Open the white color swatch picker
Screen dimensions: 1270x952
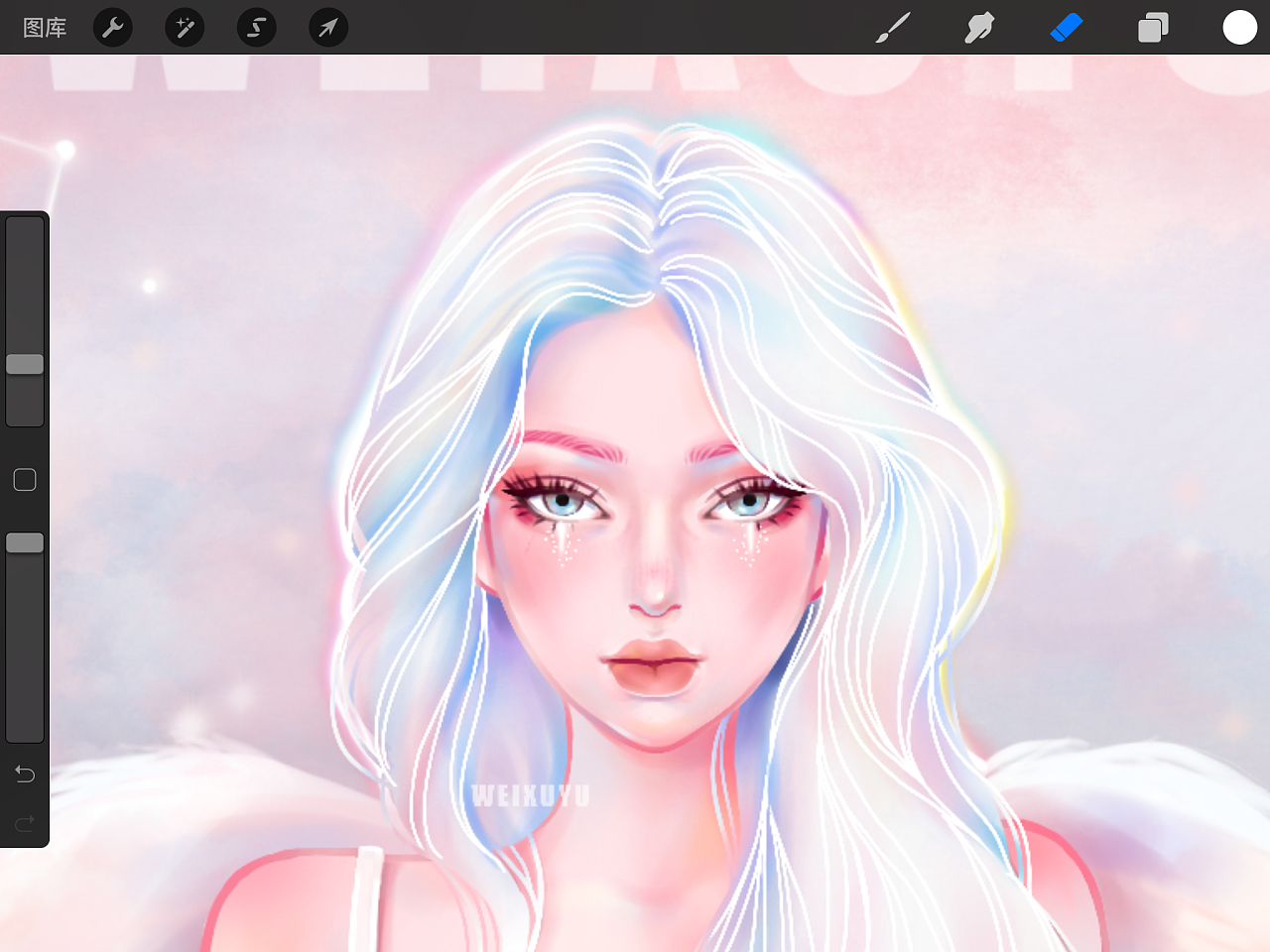click(x=1239, y=28)
